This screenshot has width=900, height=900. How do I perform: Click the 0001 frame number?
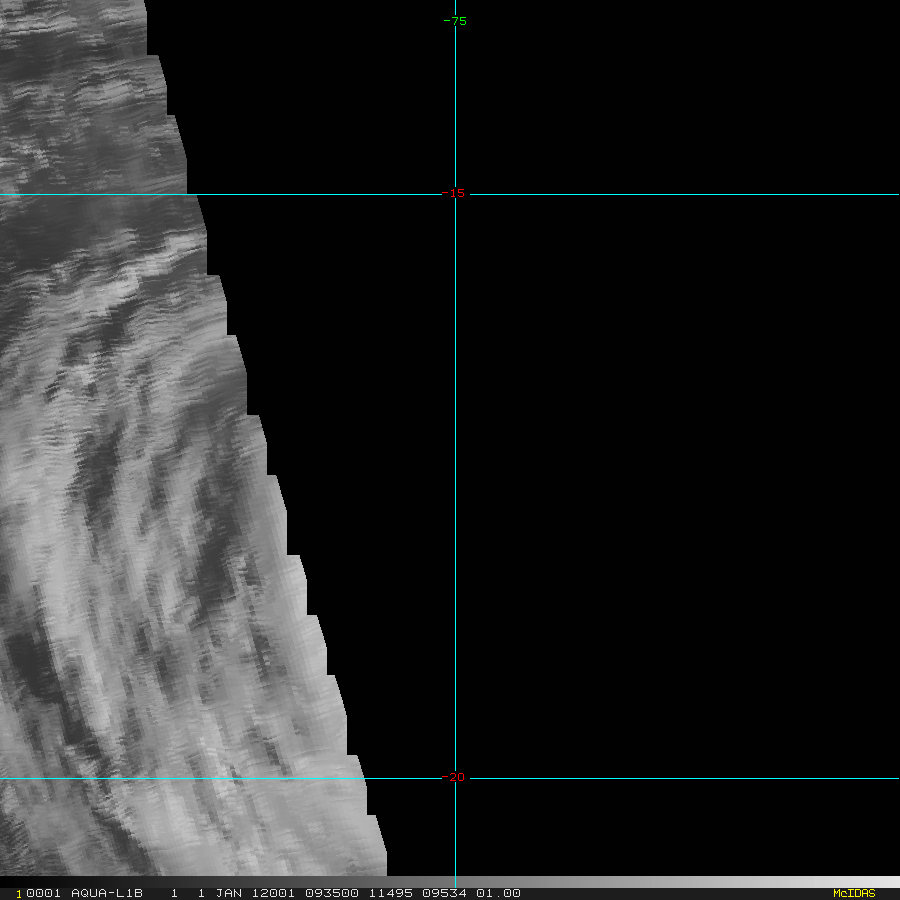pos(42,893)
